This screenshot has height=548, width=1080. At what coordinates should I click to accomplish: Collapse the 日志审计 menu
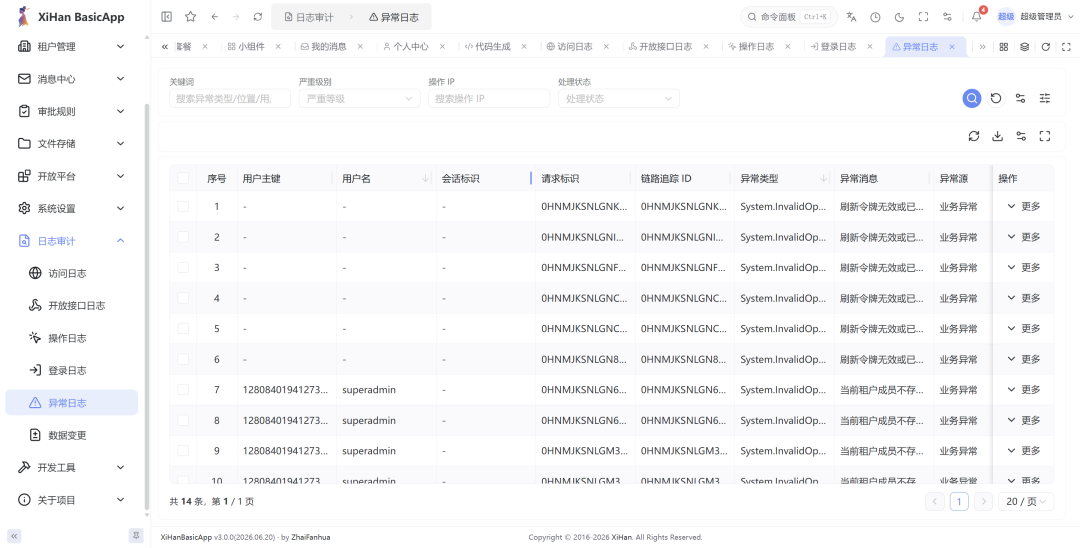[72, 241]
